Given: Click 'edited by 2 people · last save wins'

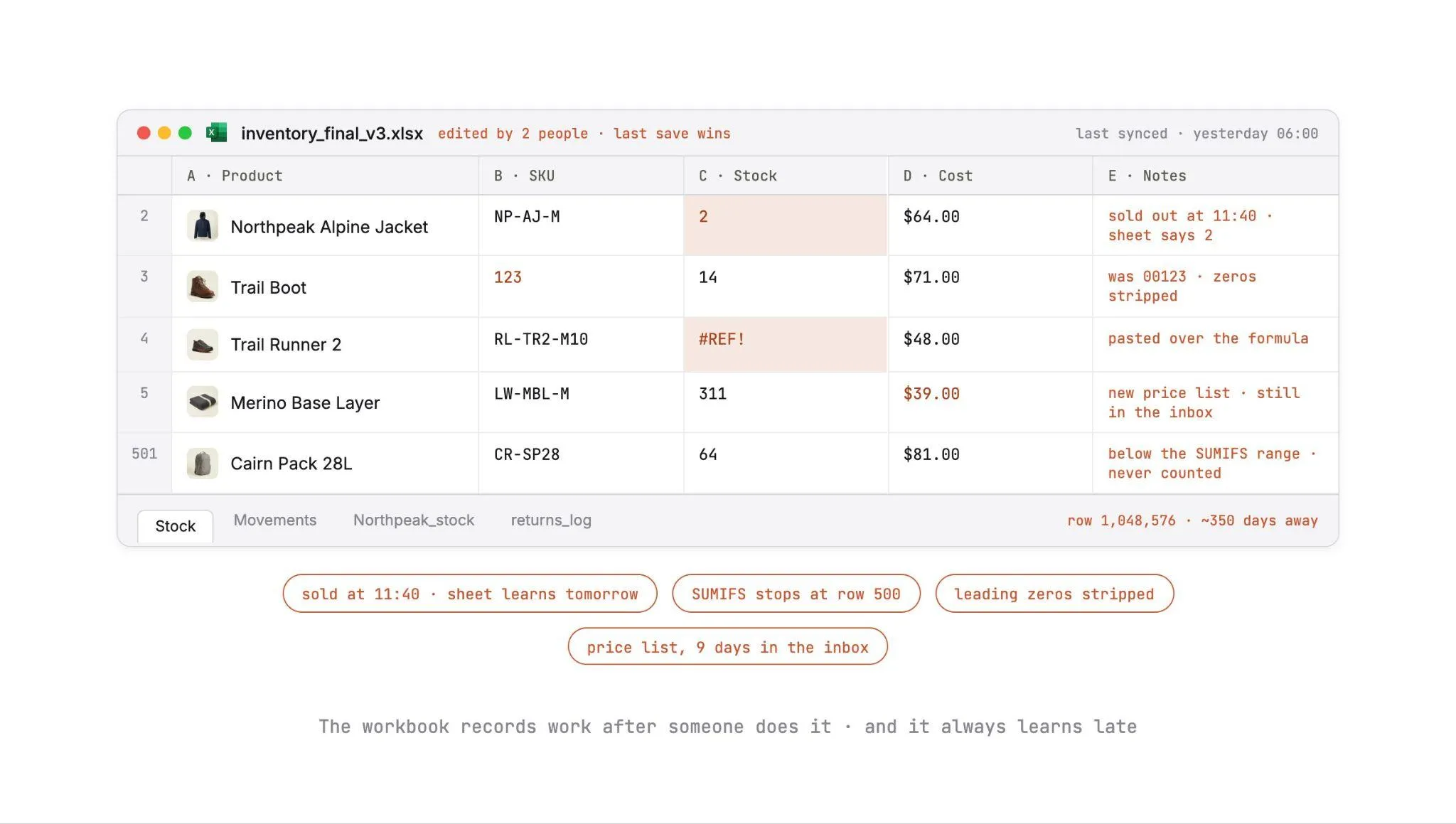Looking at the screenshot, I should tap(584, 134).
